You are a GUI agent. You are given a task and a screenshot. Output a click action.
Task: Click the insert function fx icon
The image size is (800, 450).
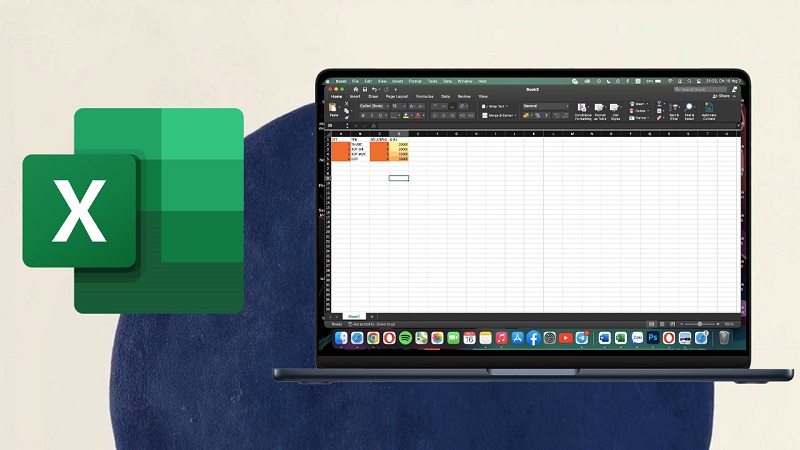[374, 126]
